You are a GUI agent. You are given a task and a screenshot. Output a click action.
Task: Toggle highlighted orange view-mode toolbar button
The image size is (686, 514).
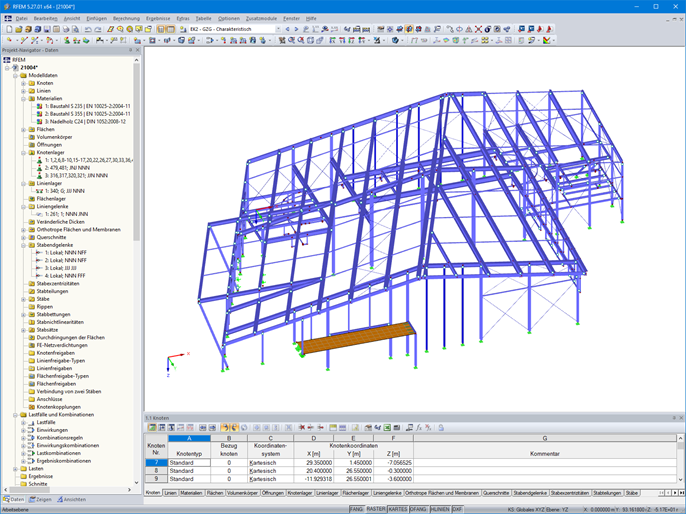(409, 29)
